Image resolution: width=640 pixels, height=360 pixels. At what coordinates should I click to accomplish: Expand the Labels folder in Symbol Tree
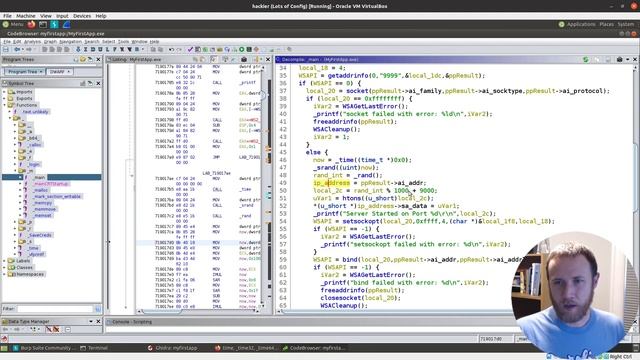(x=4, y=261)
